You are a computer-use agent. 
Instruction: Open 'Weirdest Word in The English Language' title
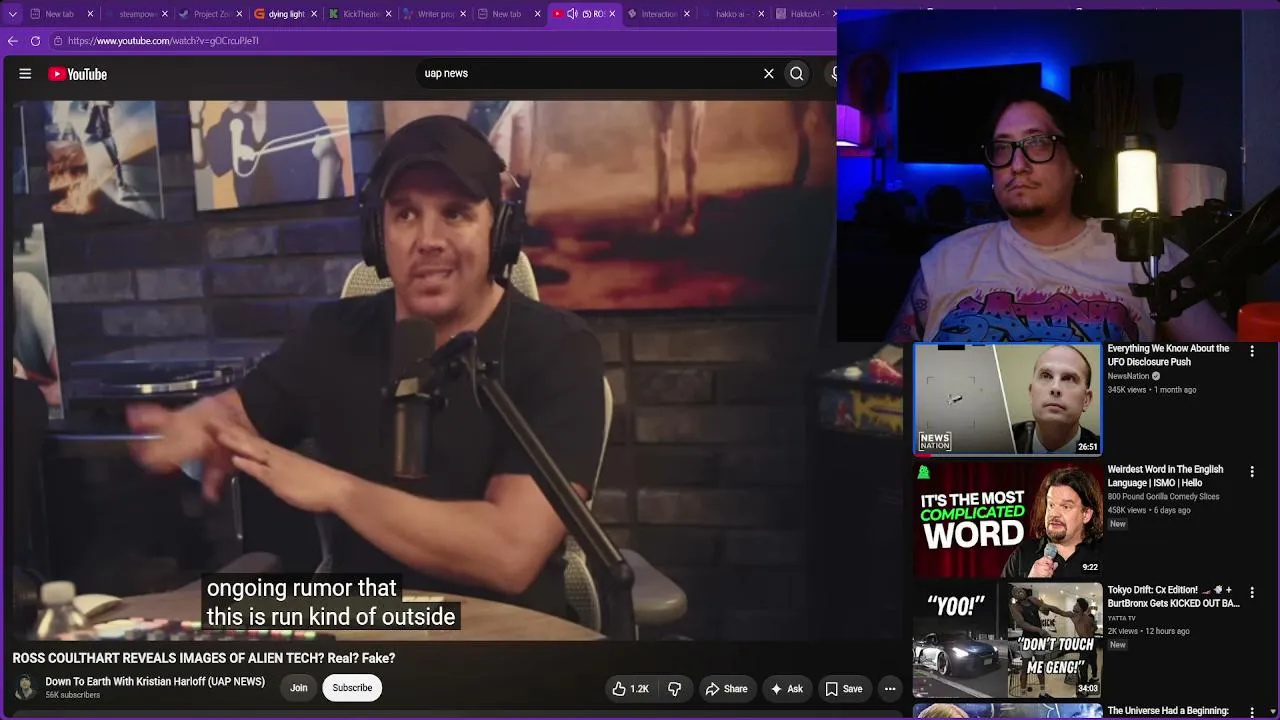click(1165, 476)
